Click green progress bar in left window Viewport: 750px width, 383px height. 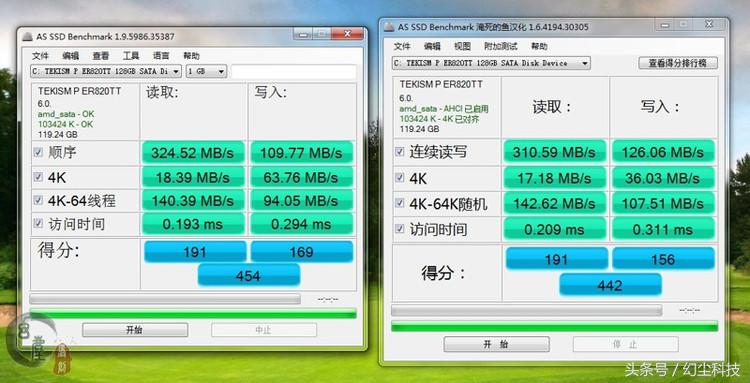(193, 314)
